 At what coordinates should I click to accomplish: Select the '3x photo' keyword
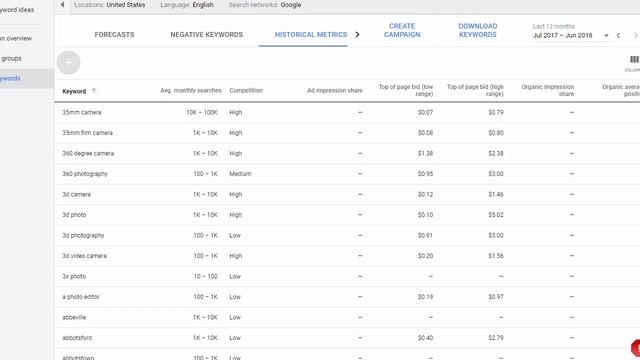coord(74,276)
